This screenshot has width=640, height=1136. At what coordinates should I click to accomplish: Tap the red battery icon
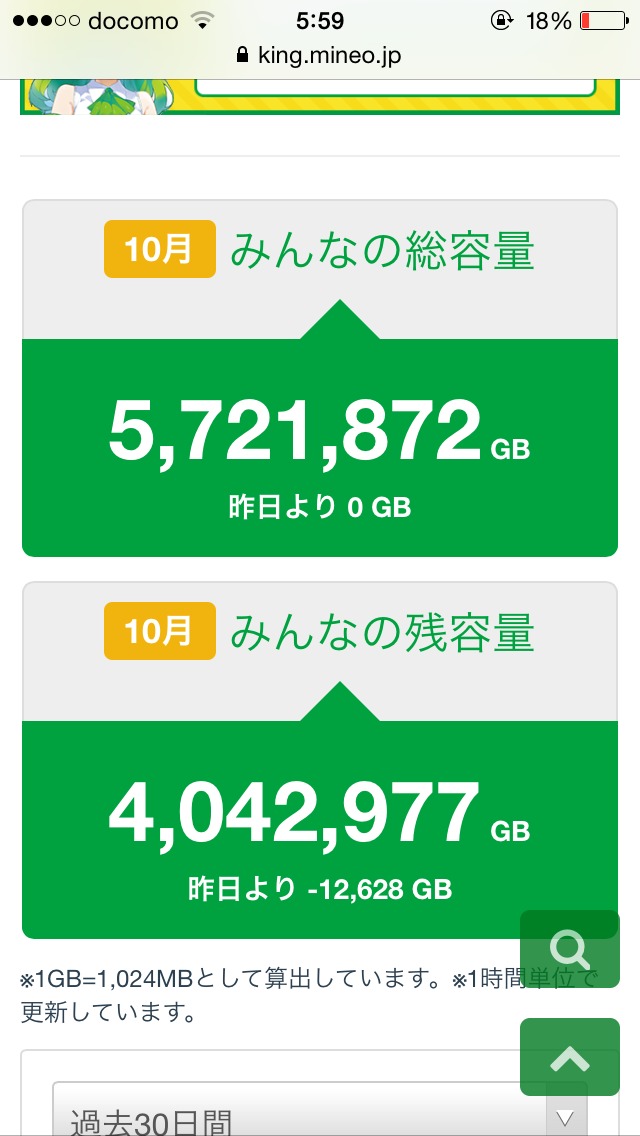coord(600,21)
